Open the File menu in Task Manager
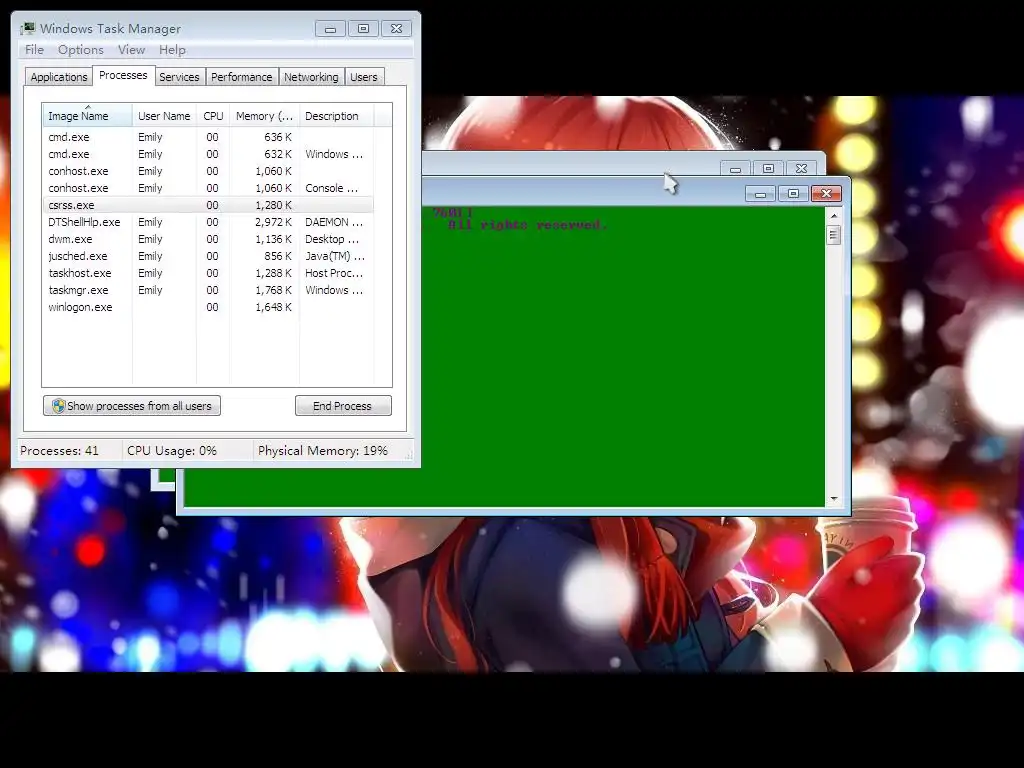 click(34, 50)
